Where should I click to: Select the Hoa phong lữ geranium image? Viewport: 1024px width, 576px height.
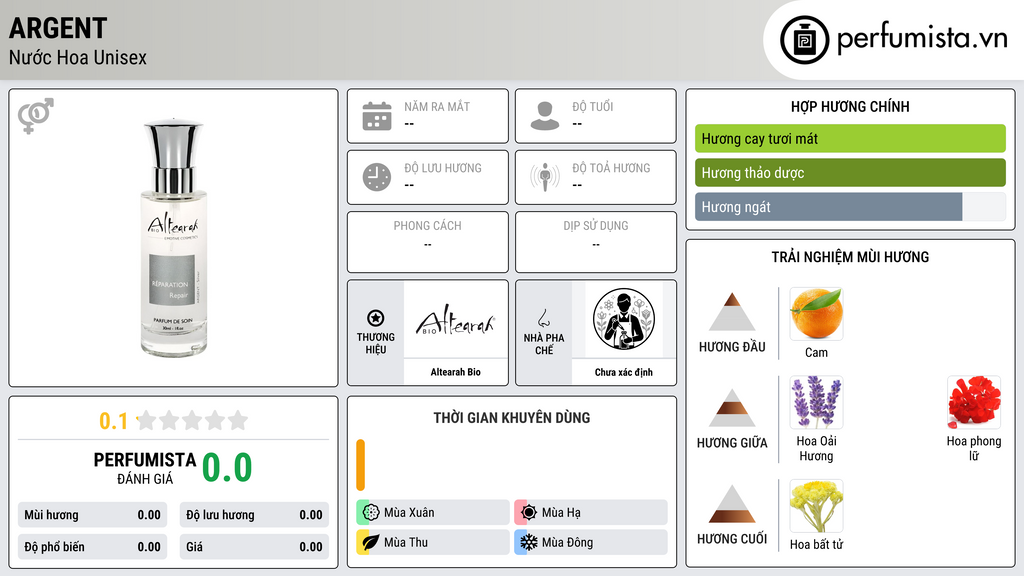coord(974,402)
